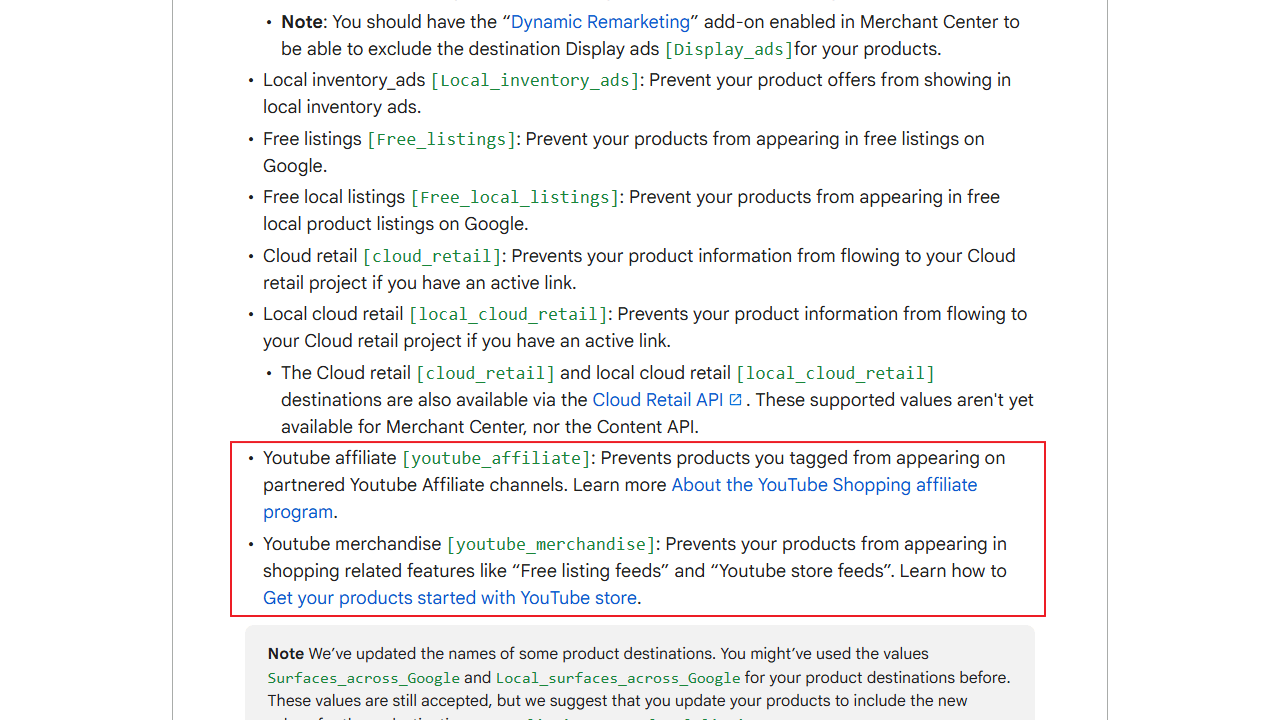Click the [Free_listings] code value

[441, 139]
